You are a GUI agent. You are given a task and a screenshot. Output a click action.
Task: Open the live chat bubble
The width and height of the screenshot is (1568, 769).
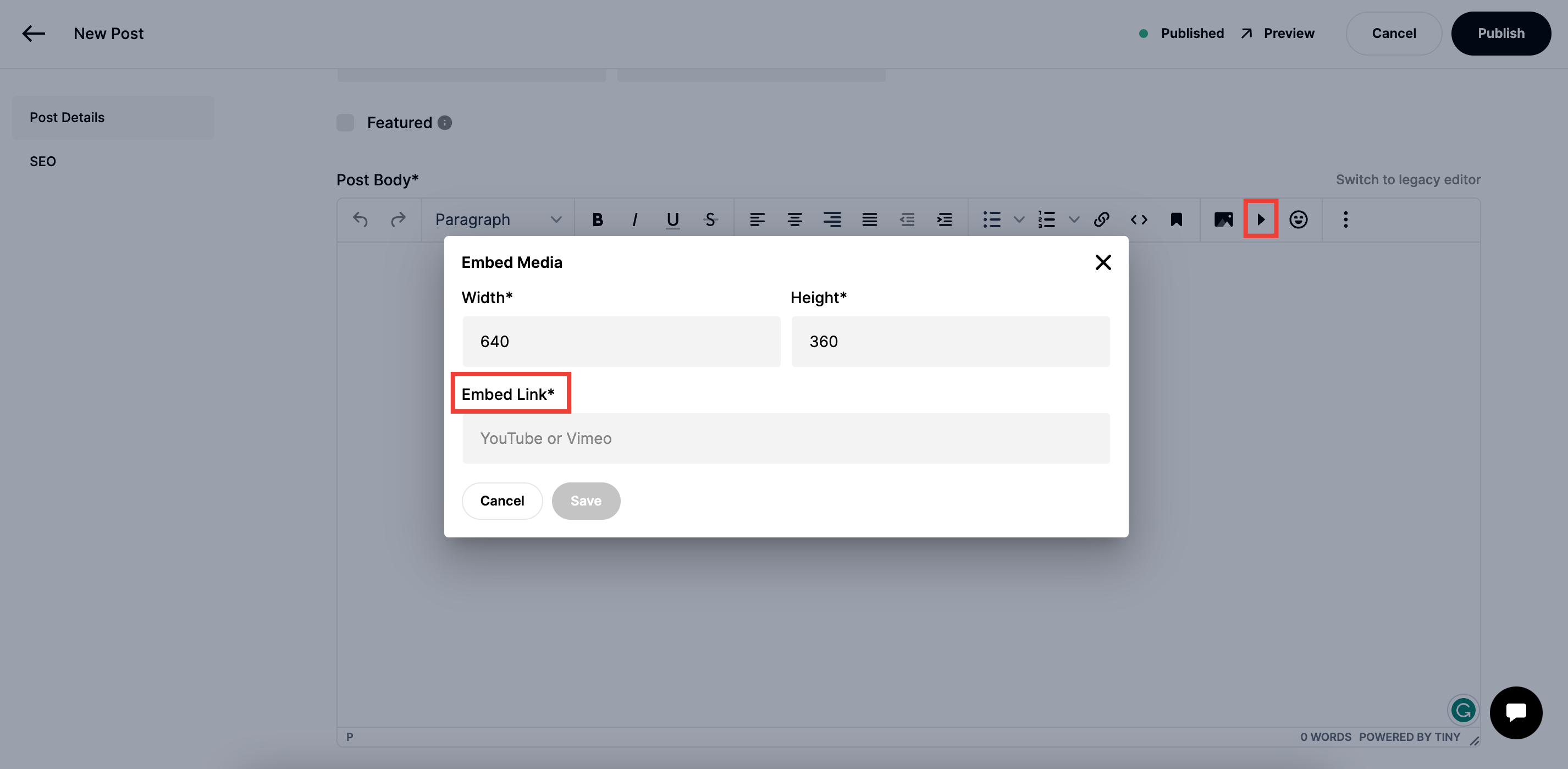(1515, 712)
